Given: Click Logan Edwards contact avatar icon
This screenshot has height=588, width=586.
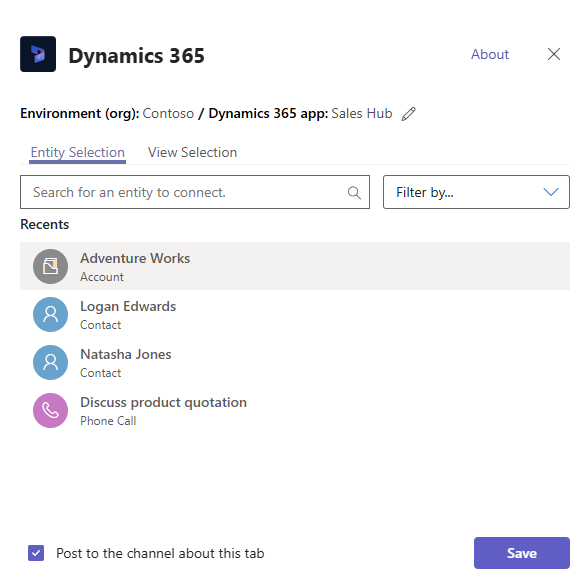Looking at the screenshot, I should tap(51, 314).
